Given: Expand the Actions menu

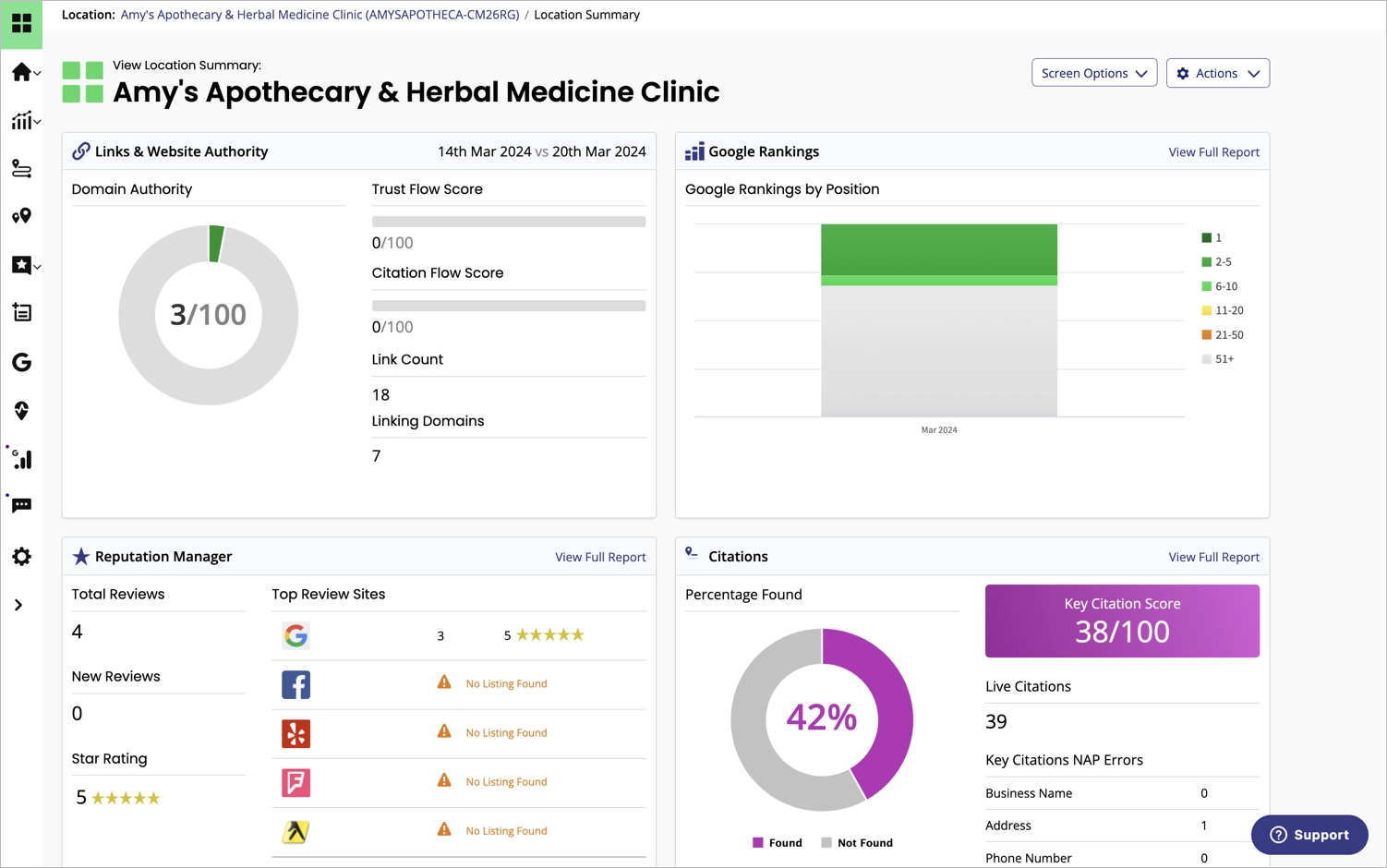Looking at the screenshot, I should tap(1217, 73).
